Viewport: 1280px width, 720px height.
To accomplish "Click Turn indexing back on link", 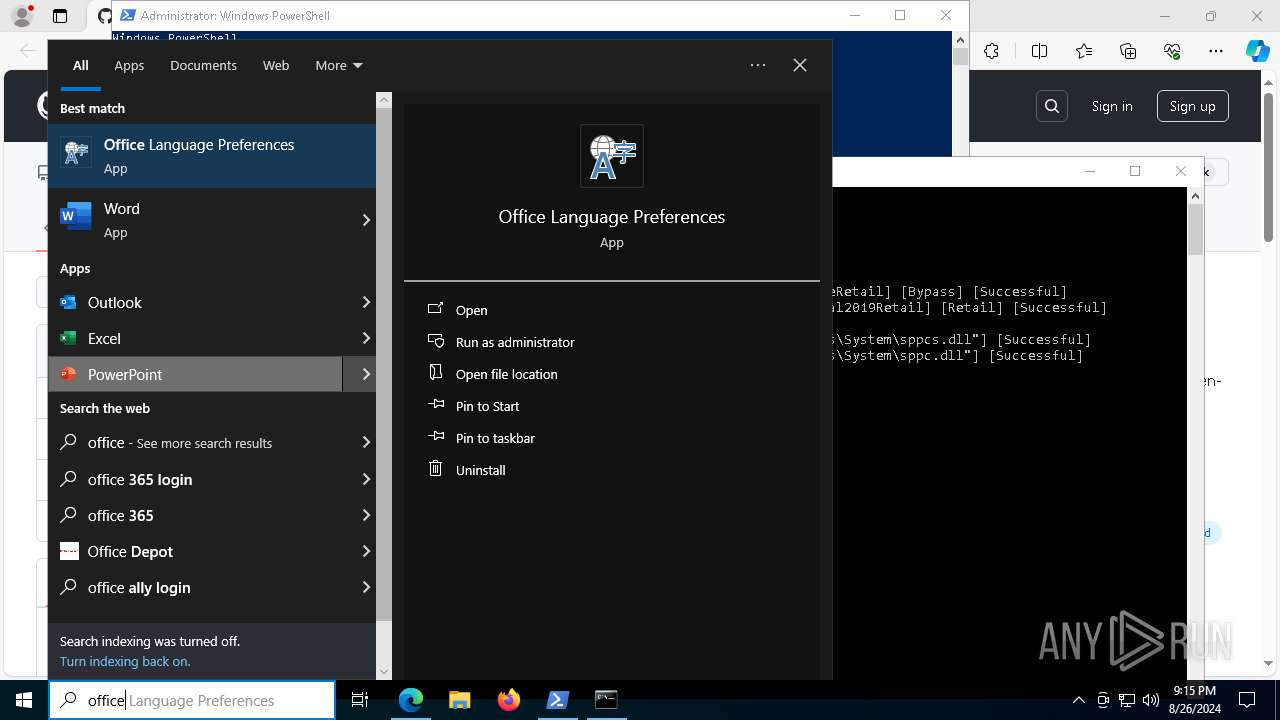I will tap(125, 661).
